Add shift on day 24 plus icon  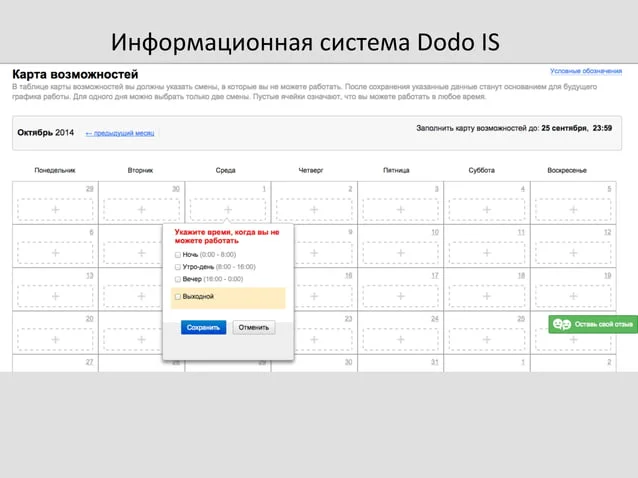click(x=401, y=340)
